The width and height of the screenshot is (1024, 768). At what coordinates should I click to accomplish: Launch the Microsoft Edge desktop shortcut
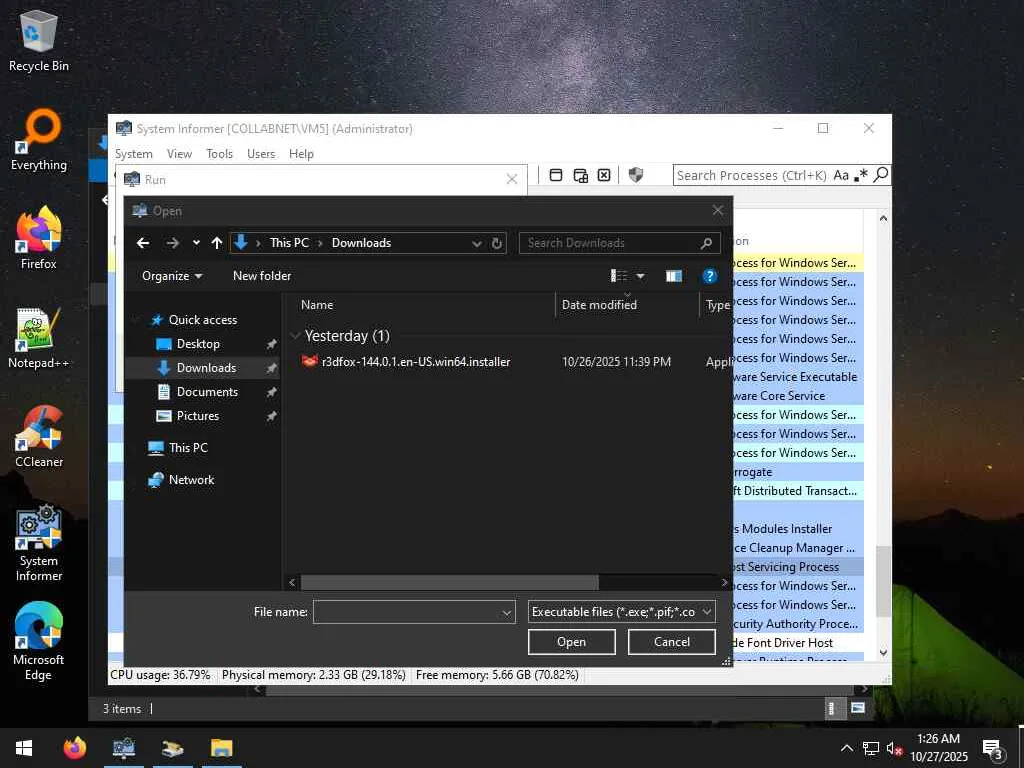pyautogui.click(x=39, y=642)
